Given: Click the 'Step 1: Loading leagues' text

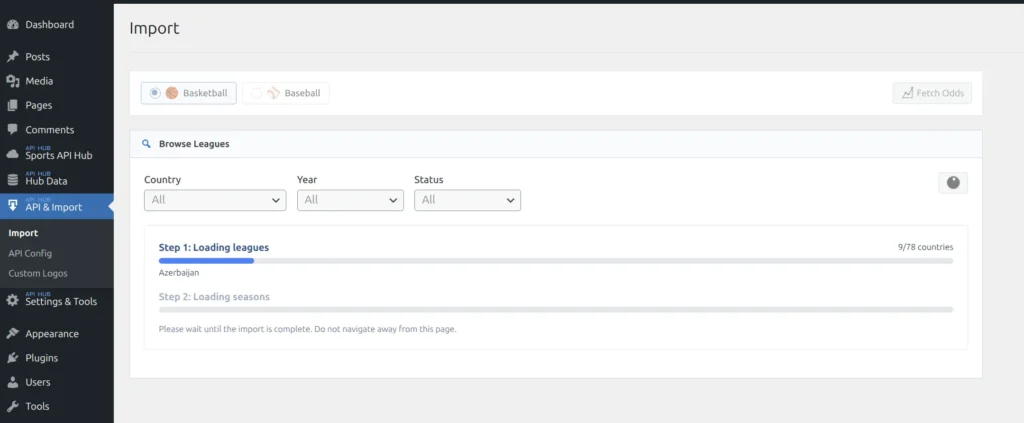Looking at the screenshot, I should click(x=214, y=247).
